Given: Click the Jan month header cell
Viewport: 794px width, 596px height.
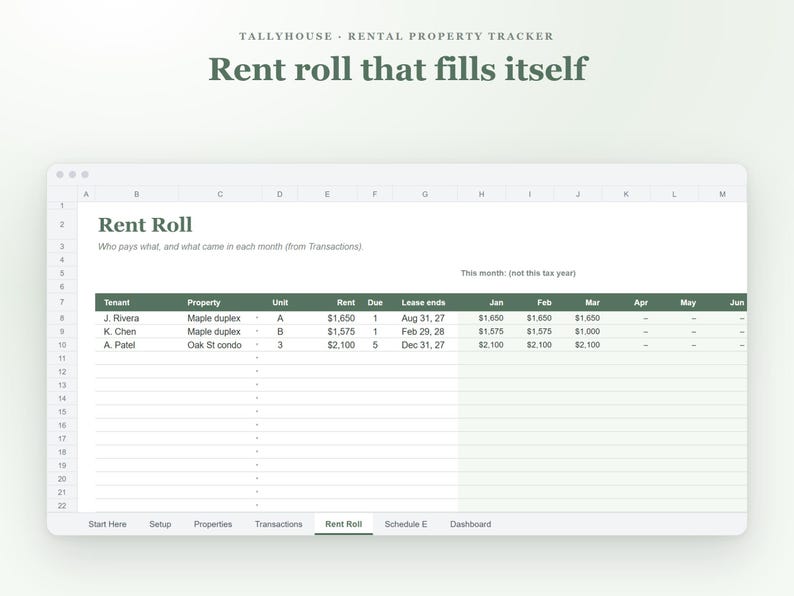Looking at the screenshot, I should pos(482,302).
